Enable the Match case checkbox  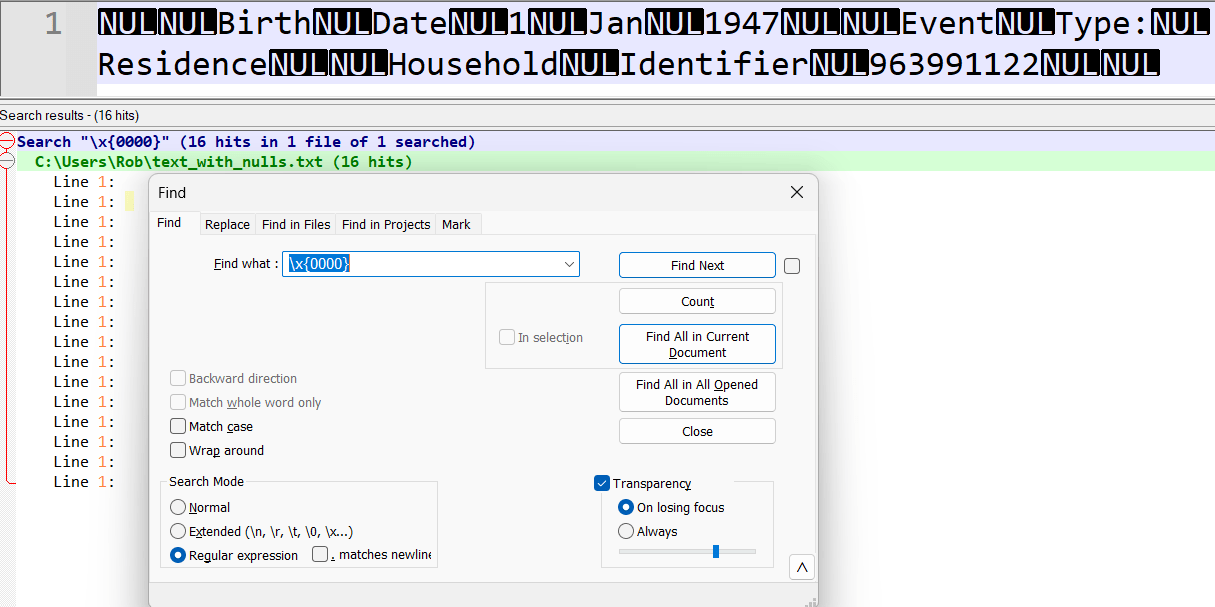click(x=178, y=426)
